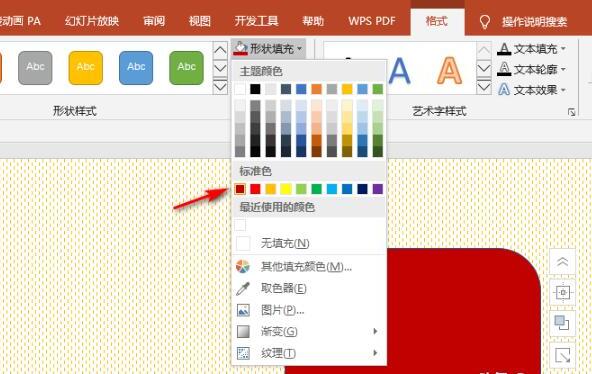Click the texture pattern icon

coord(243,353)
